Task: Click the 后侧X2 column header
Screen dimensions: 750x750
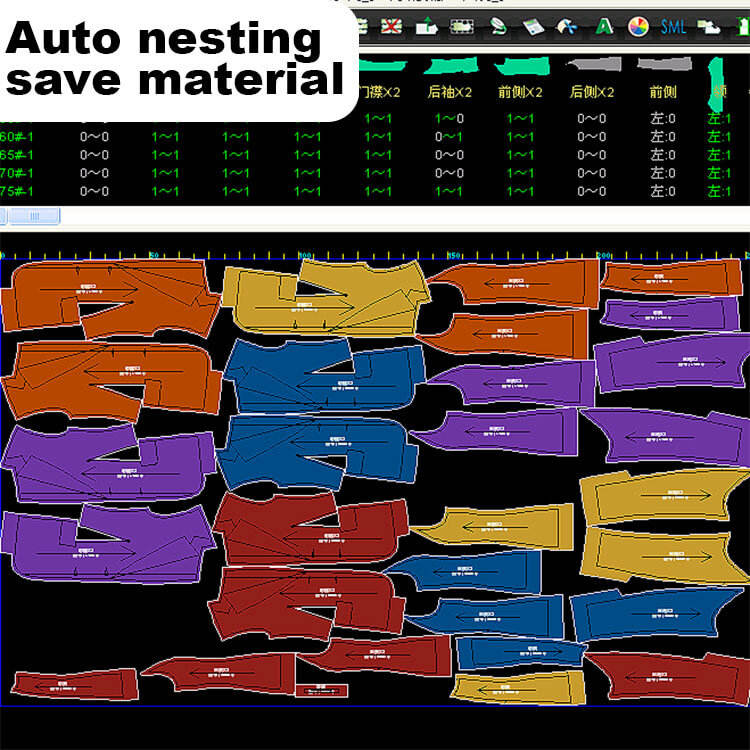Action: (x=592, y=92)
